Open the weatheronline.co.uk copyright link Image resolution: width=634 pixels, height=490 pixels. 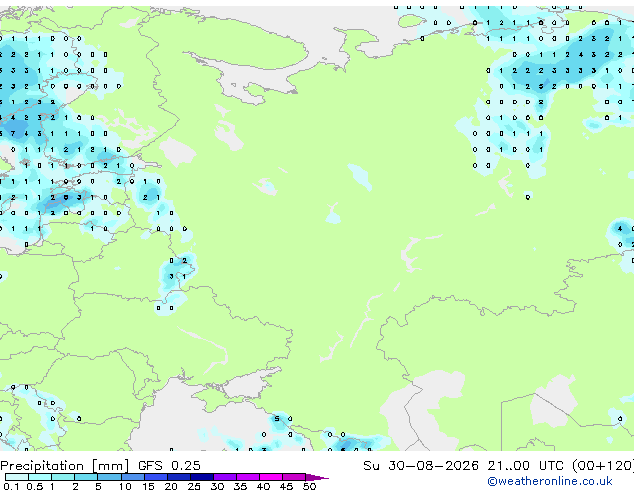(x=549, y=481)
